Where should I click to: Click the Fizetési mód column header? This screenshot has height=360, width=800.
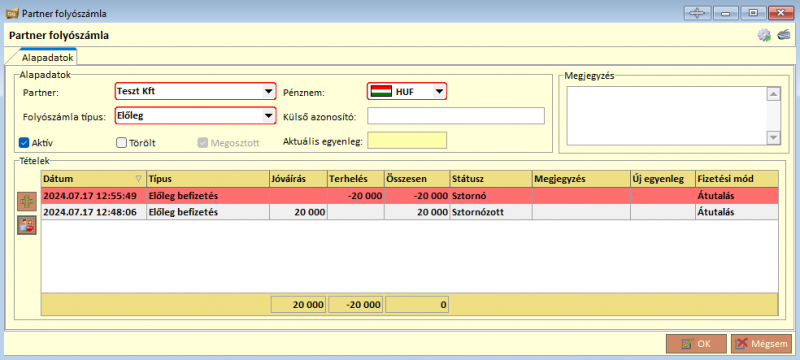coord(737,179)
